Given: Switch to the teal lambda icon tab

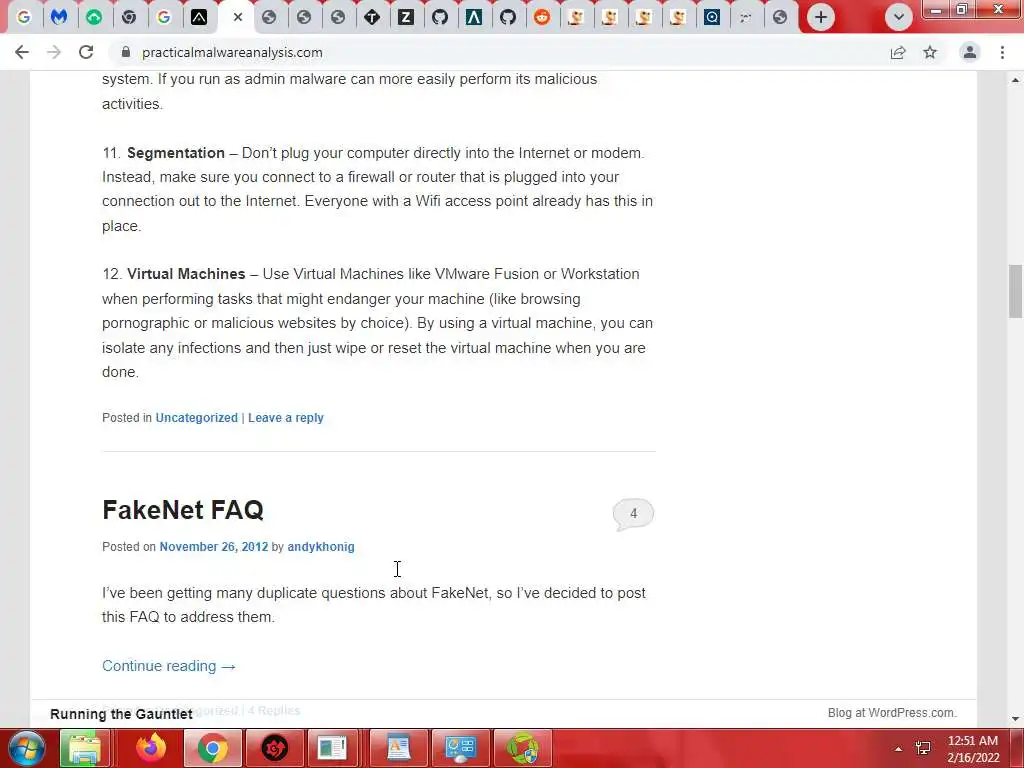Looking at the screenshot, I should tap(474, 17).
